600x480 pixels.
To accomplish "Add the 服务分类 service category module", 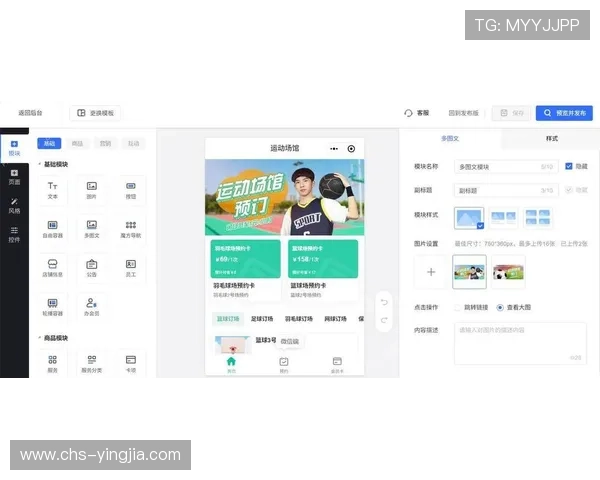I will click(x=92, y=364).
